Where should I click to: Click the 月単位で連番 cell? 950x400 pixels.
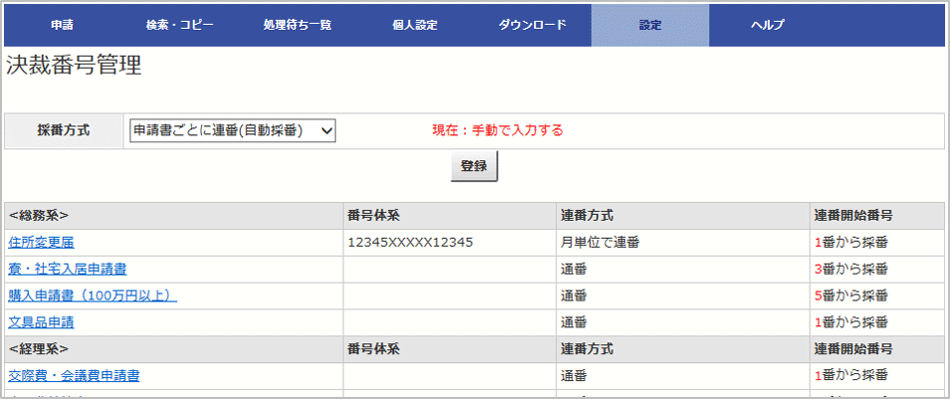click(600, 242)
